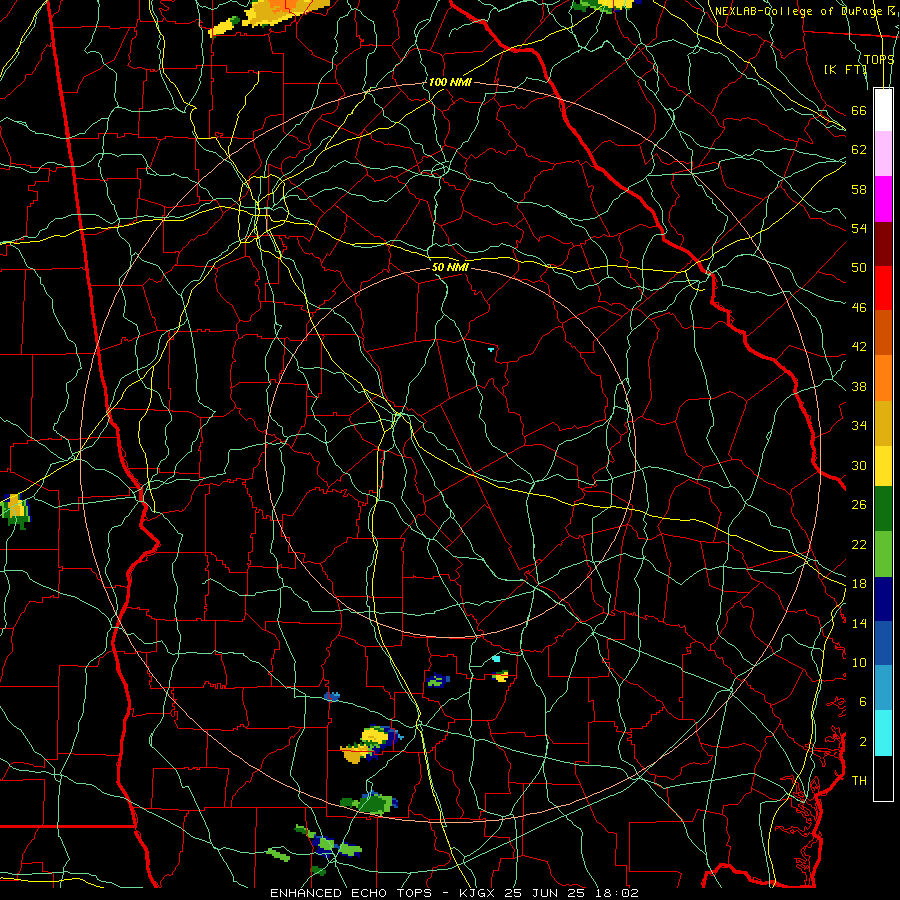Click the legend value '30'
The height and width of the screenshot is (900, 900).
859,465
